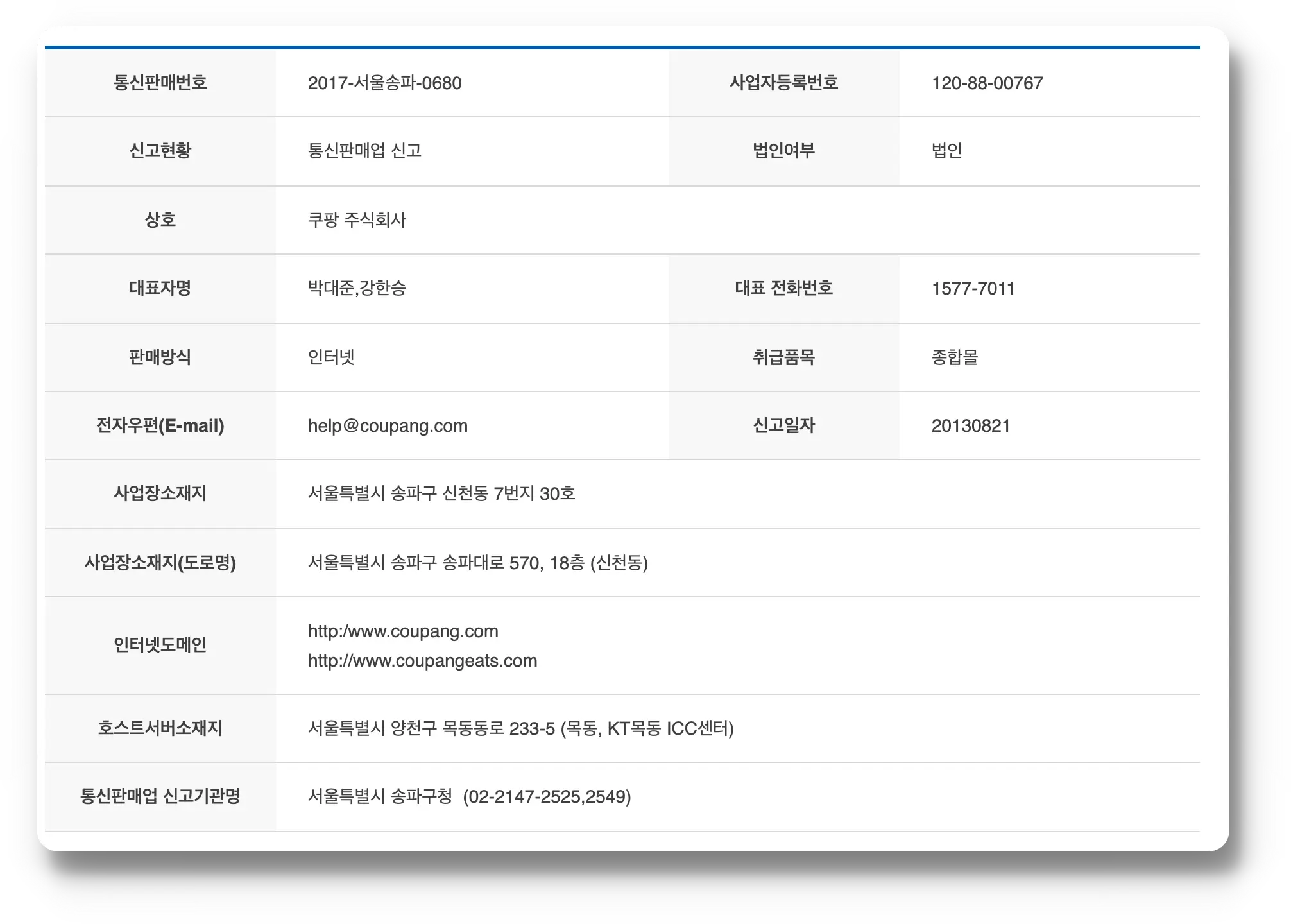
Task: Select the 종합몰 value
Action: click(x=955, y=357)
